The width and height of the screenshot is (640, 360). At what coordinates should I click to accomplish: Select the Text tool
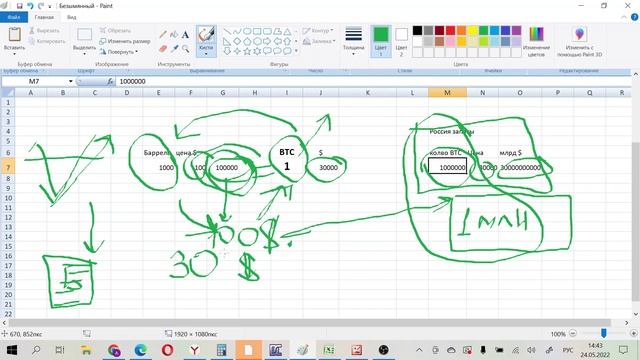pos(185,35)
